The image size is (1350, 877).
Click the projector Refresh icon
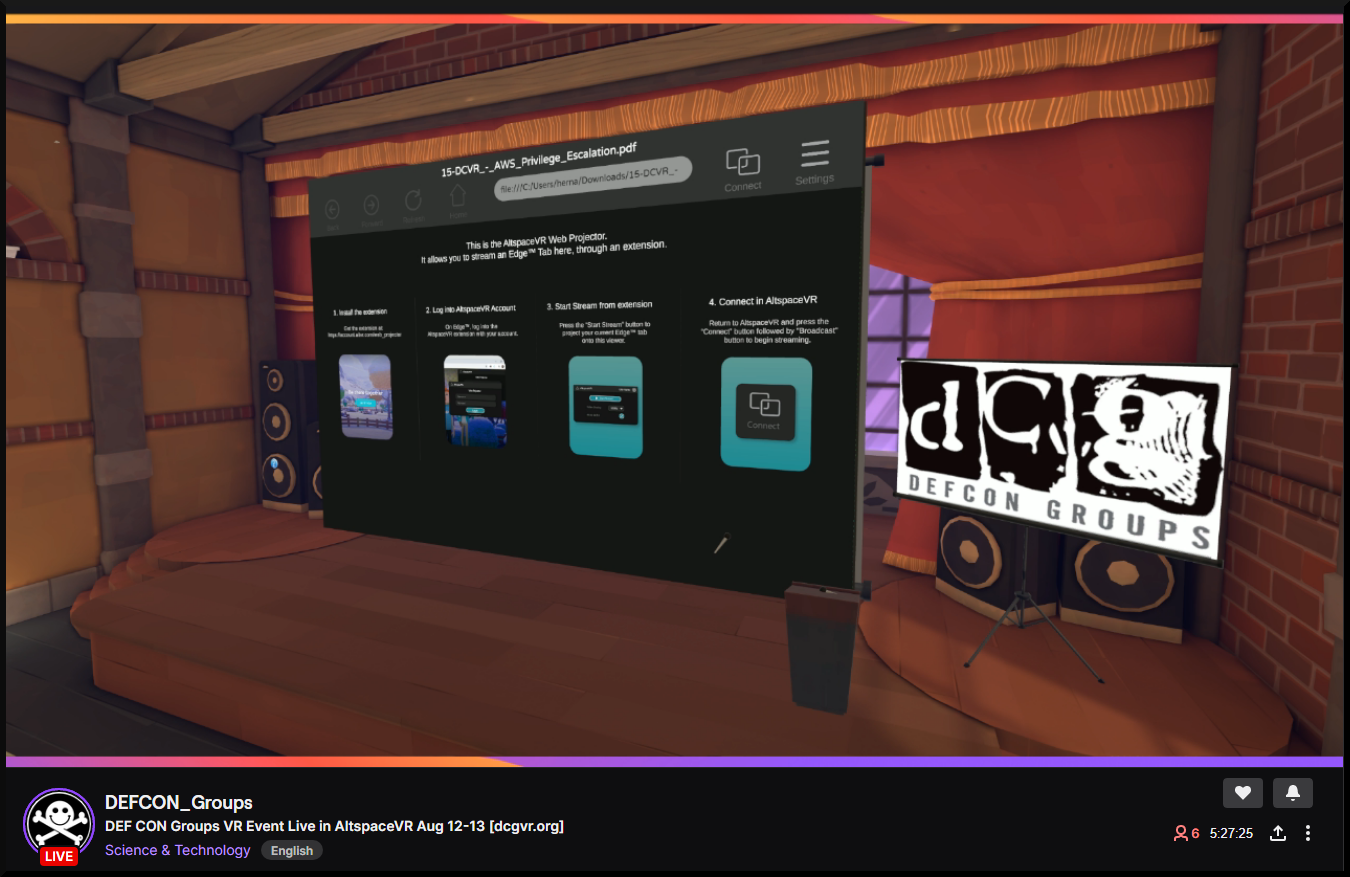click(x=413, y=201)
